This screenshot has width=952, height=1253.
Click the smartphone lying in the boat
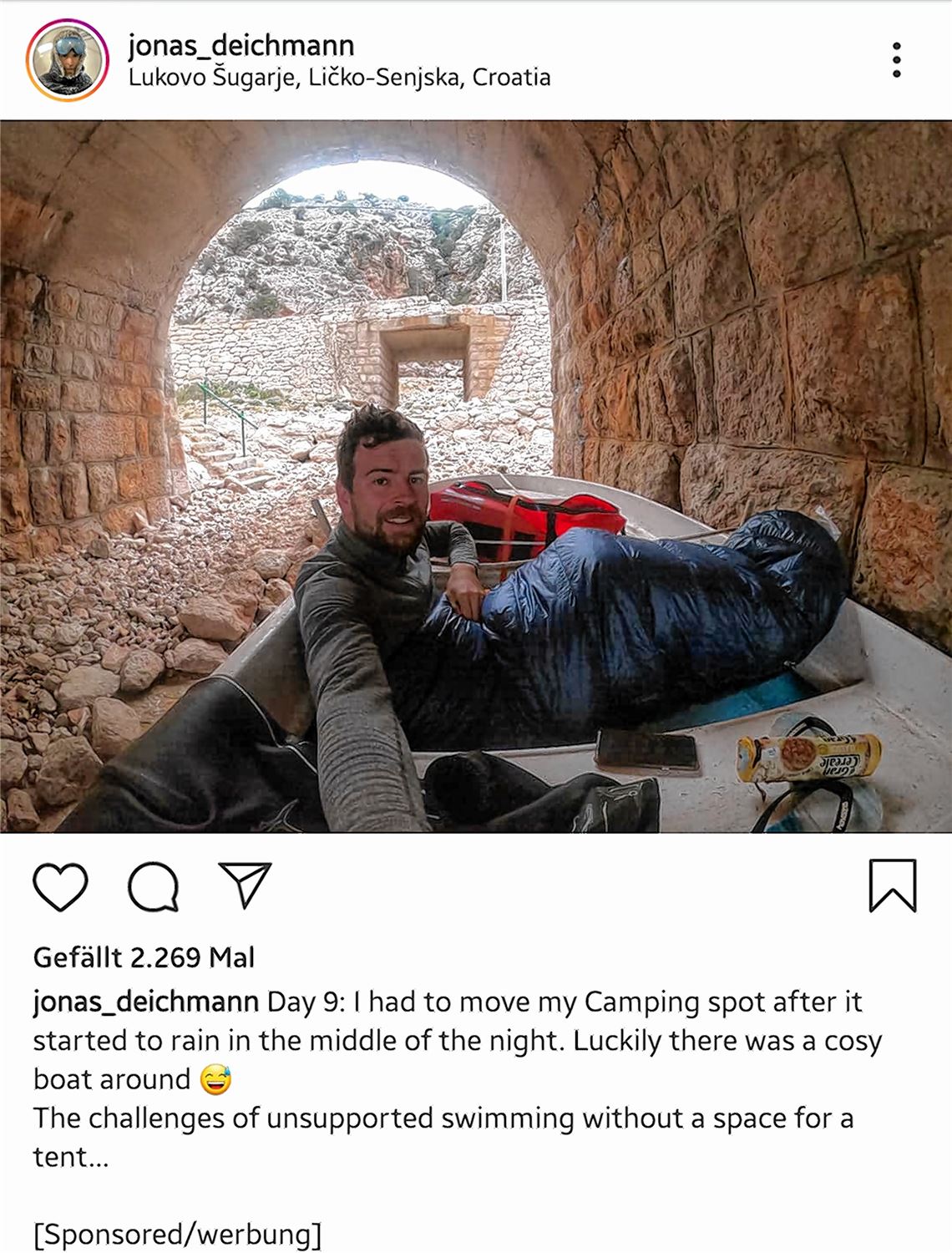[x=647, y=750]
